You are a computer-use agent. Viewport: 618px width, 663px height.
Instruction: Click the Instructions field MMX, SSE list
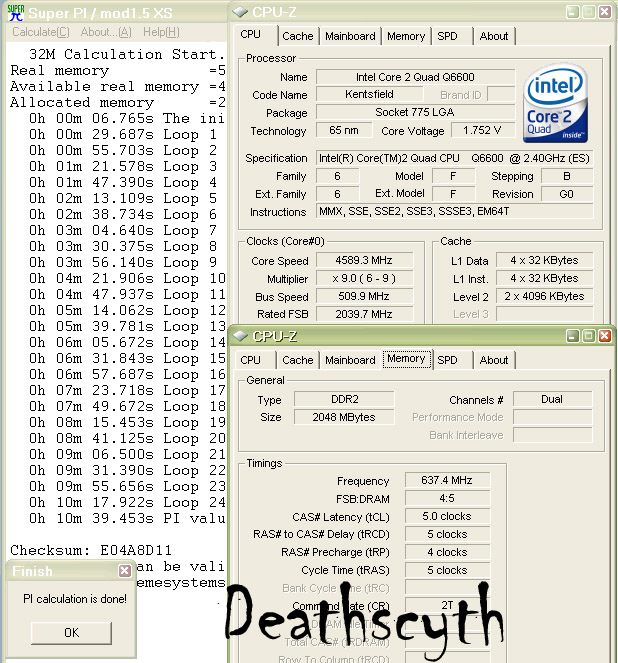pyautogui.click(x=454, y=211)
